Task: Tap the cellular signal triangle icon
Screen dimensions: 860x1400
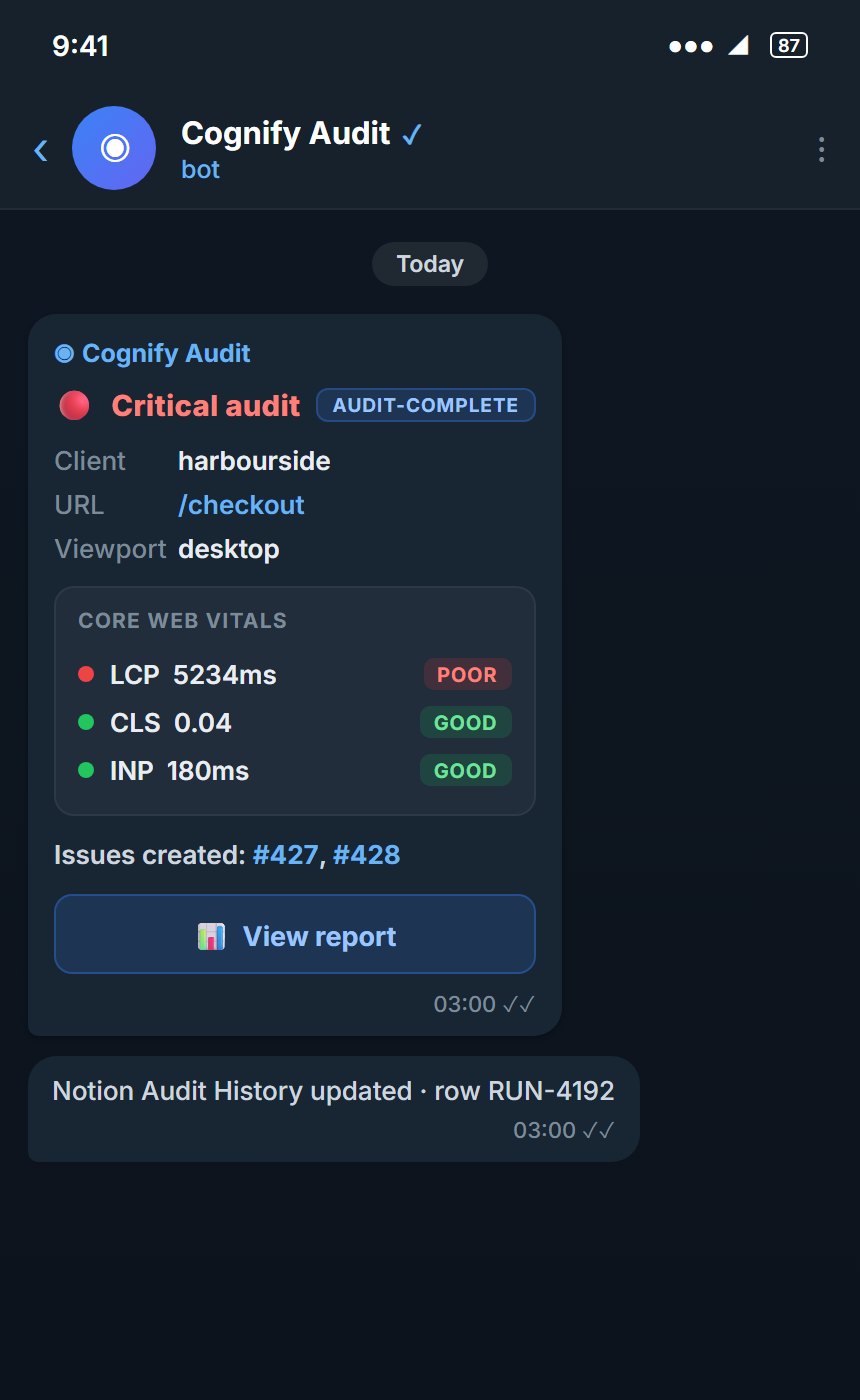Action: coord(738,45)
